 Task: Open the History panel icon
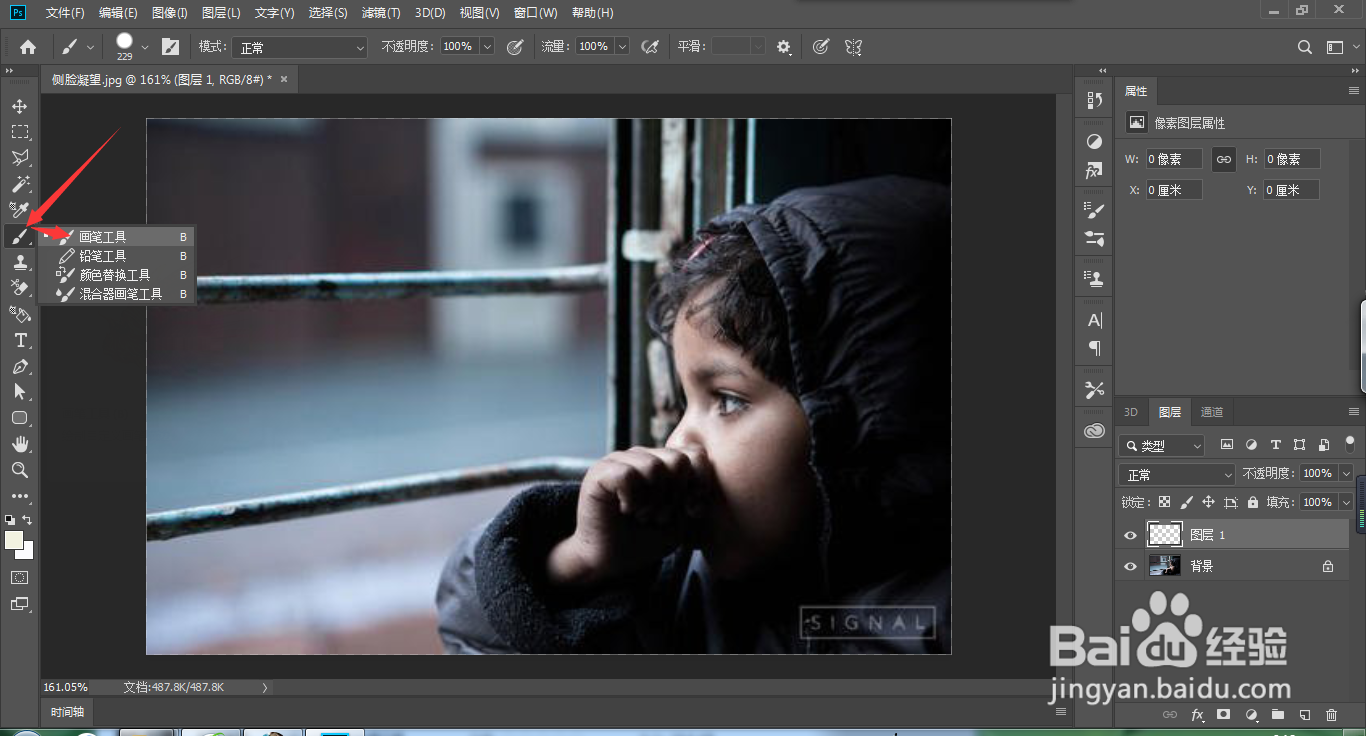coord(1094,100)
